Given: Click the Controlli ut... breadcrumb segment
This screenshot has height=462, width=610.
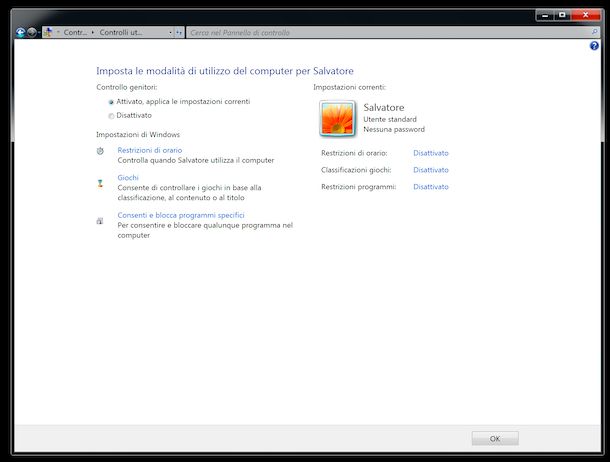Looking at the screenshot, I should coord(121,32).
